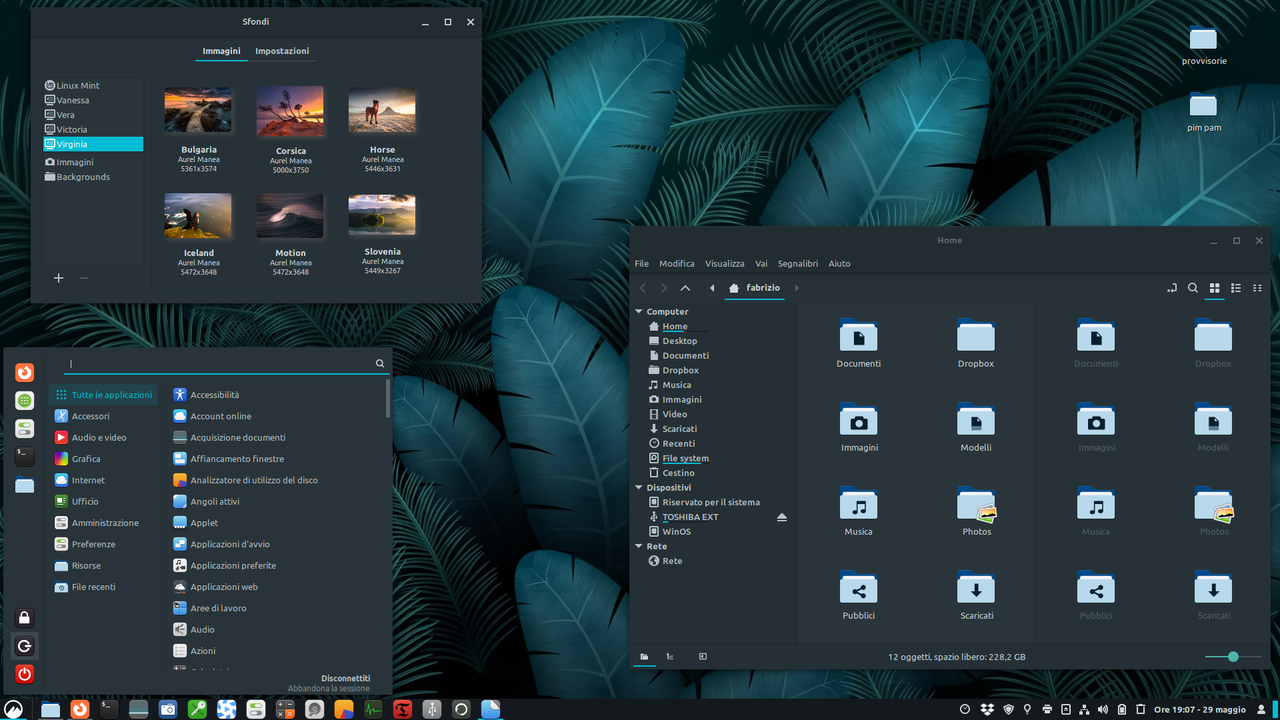Select the Preferenze menu category
This screenshot has width=1280, height=720.
coord(103,544)
